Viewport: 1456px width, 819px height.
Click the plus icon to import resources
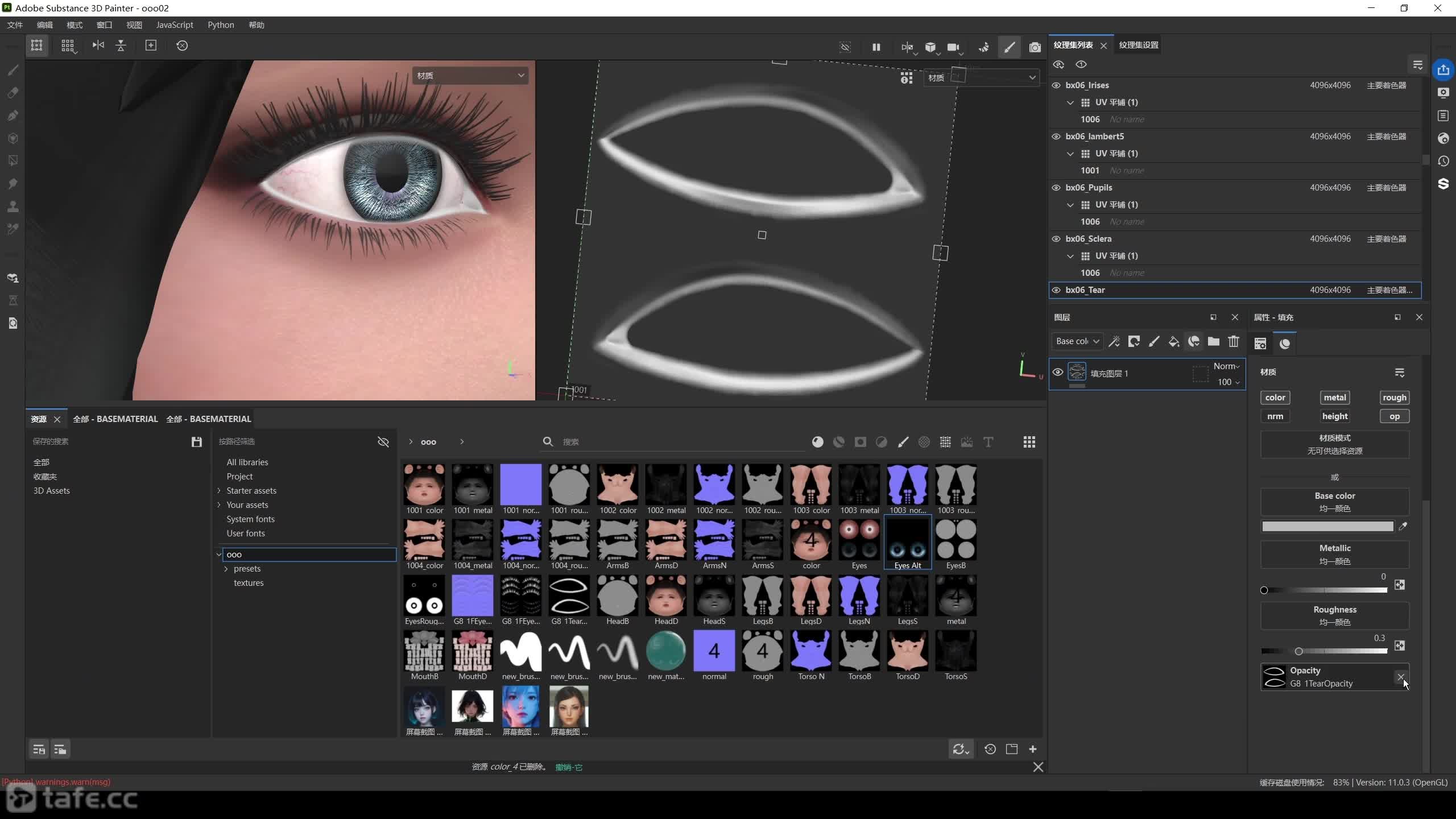pos(1033,749)
